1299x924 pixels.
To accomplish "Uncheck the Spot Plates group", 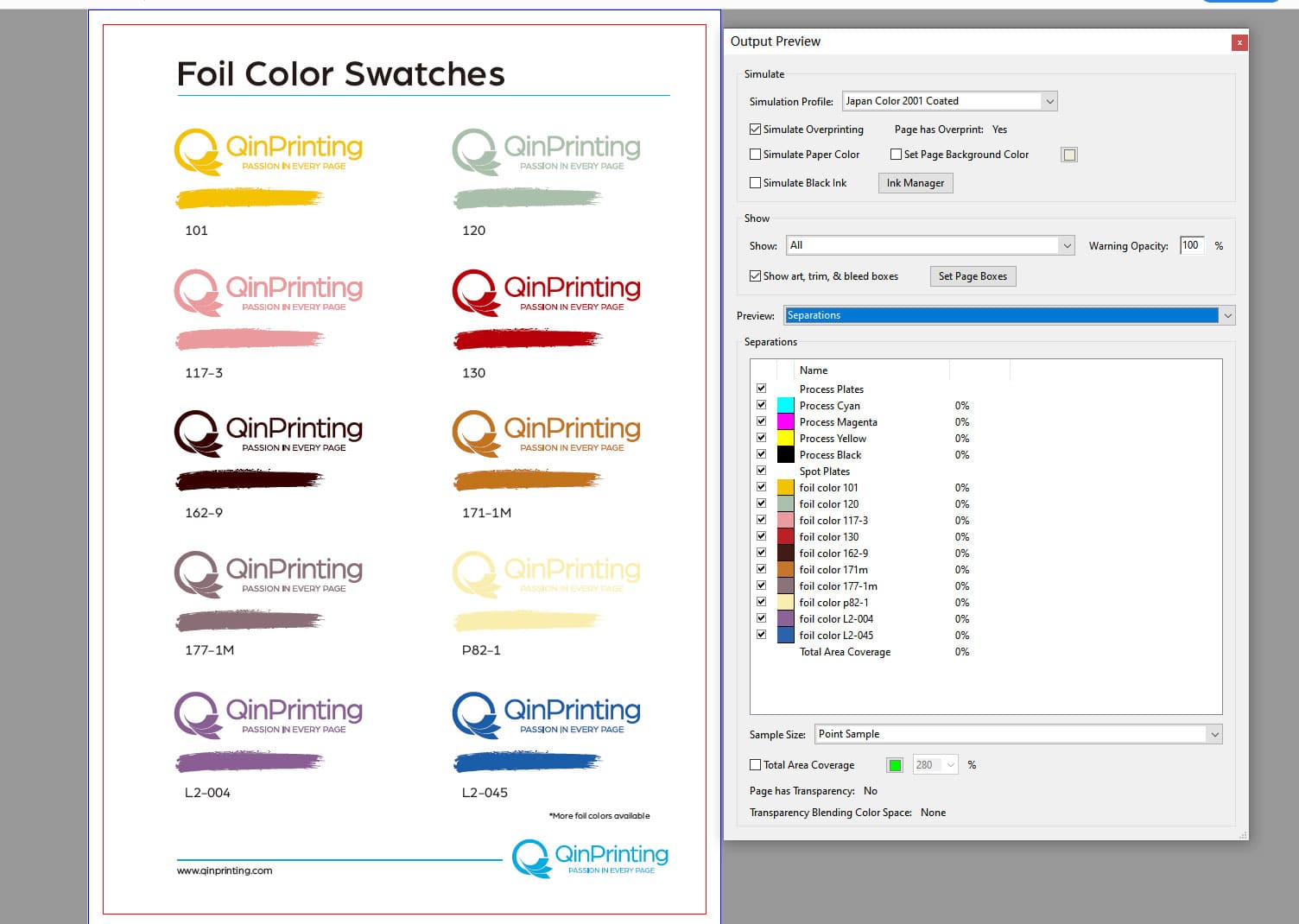I will pyautogui.click(x=761, y=471).
